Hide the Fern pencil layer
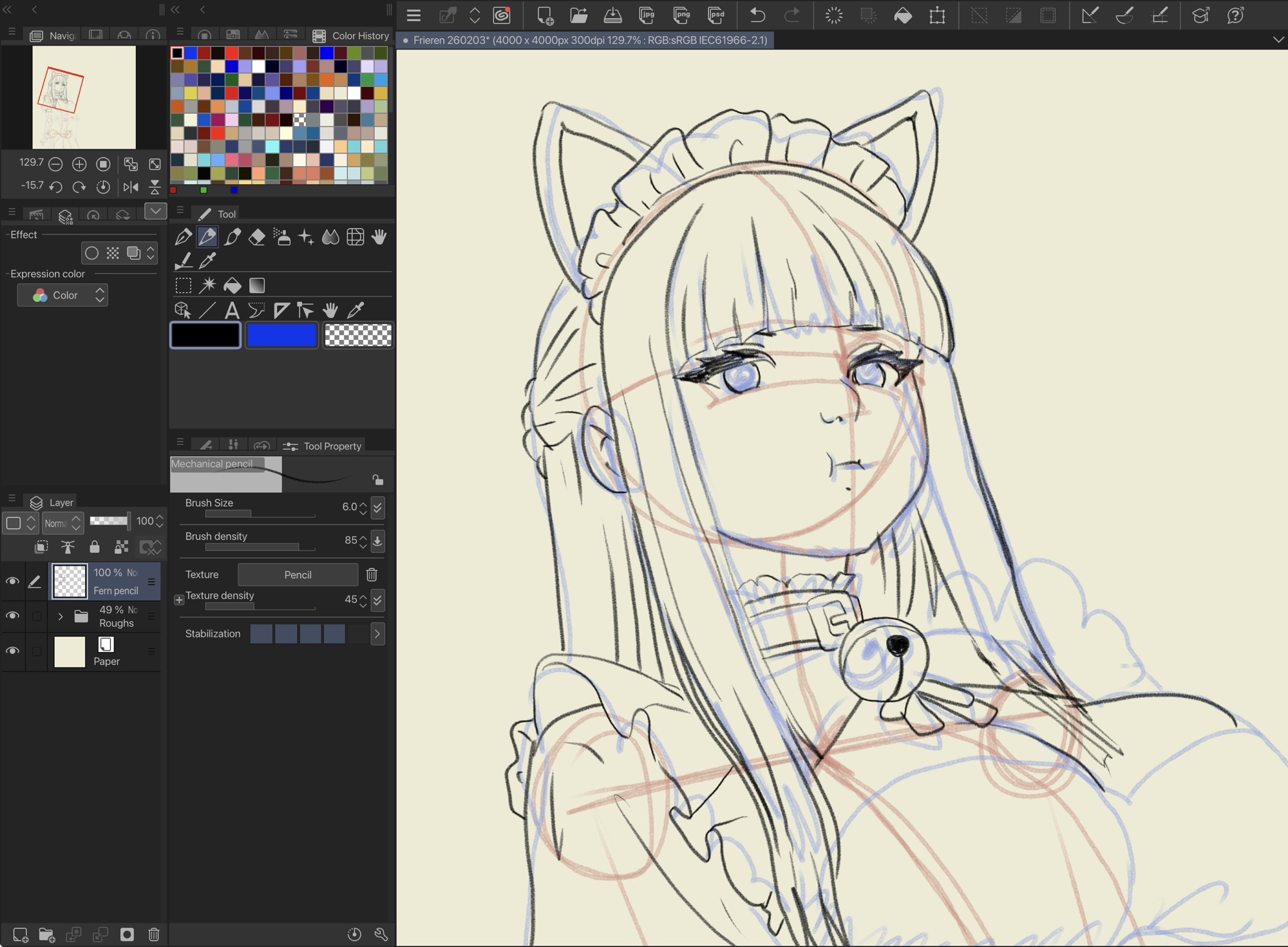Screen dimensions: 1288x947 pos(12,581)
